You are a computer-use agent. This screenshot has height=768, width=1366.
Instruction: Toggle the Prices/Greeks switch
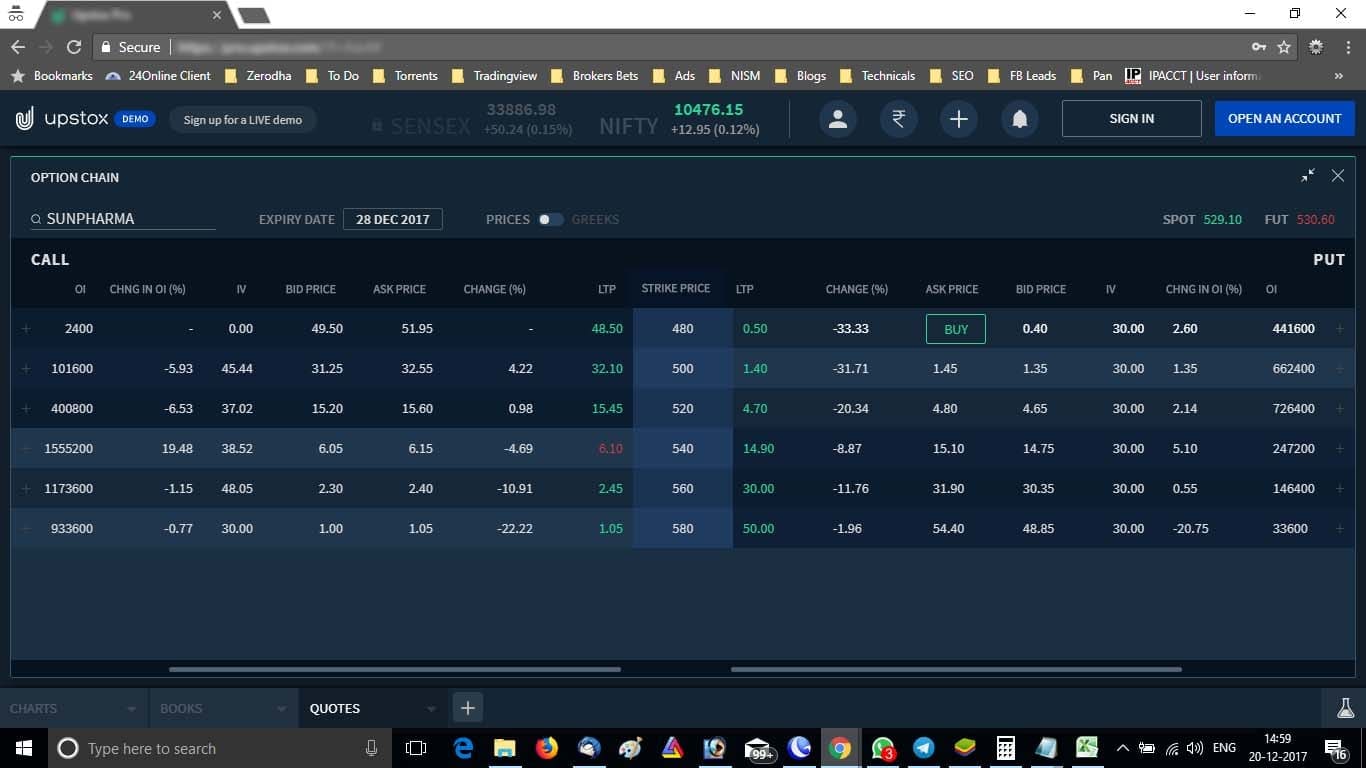[550, 219]
